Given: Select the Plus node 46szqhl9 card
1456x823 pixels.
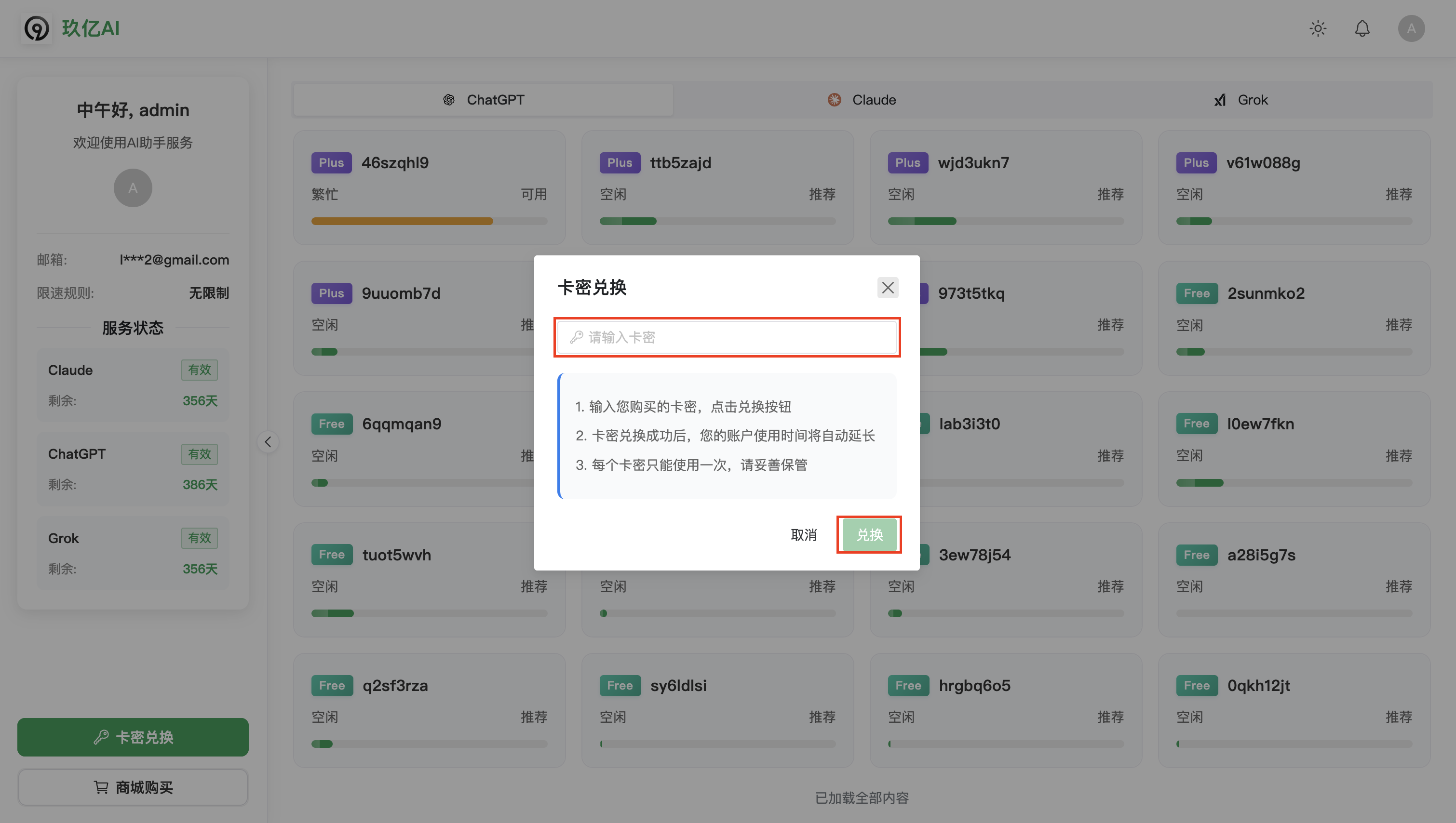Looking at the screenshot, I should pyautogui.click(x=429, y=187).
